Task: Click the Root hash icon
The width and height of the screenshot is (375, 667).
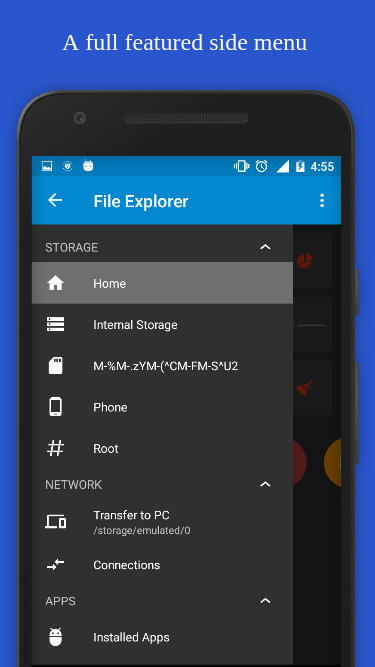Action: click(x=56, y=448)
